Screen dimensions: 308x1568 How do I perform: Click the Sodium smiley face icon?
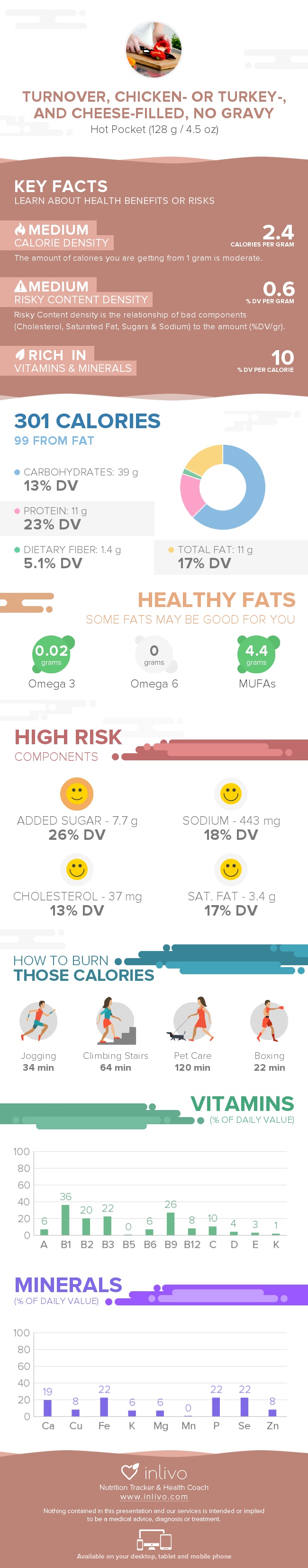pyautogui.click(x=231, y=793)
